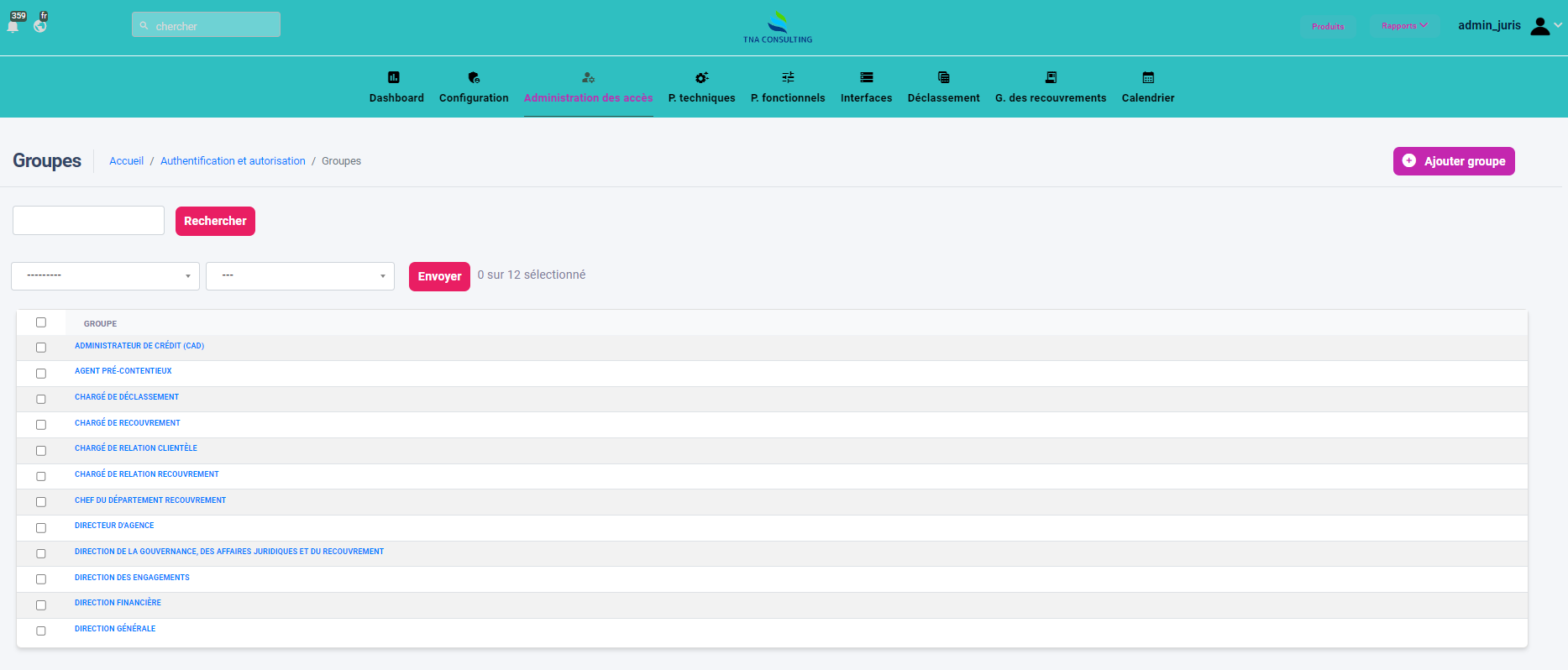Click the notifications bell icon
1568x670 pixels.
(13, 25)
